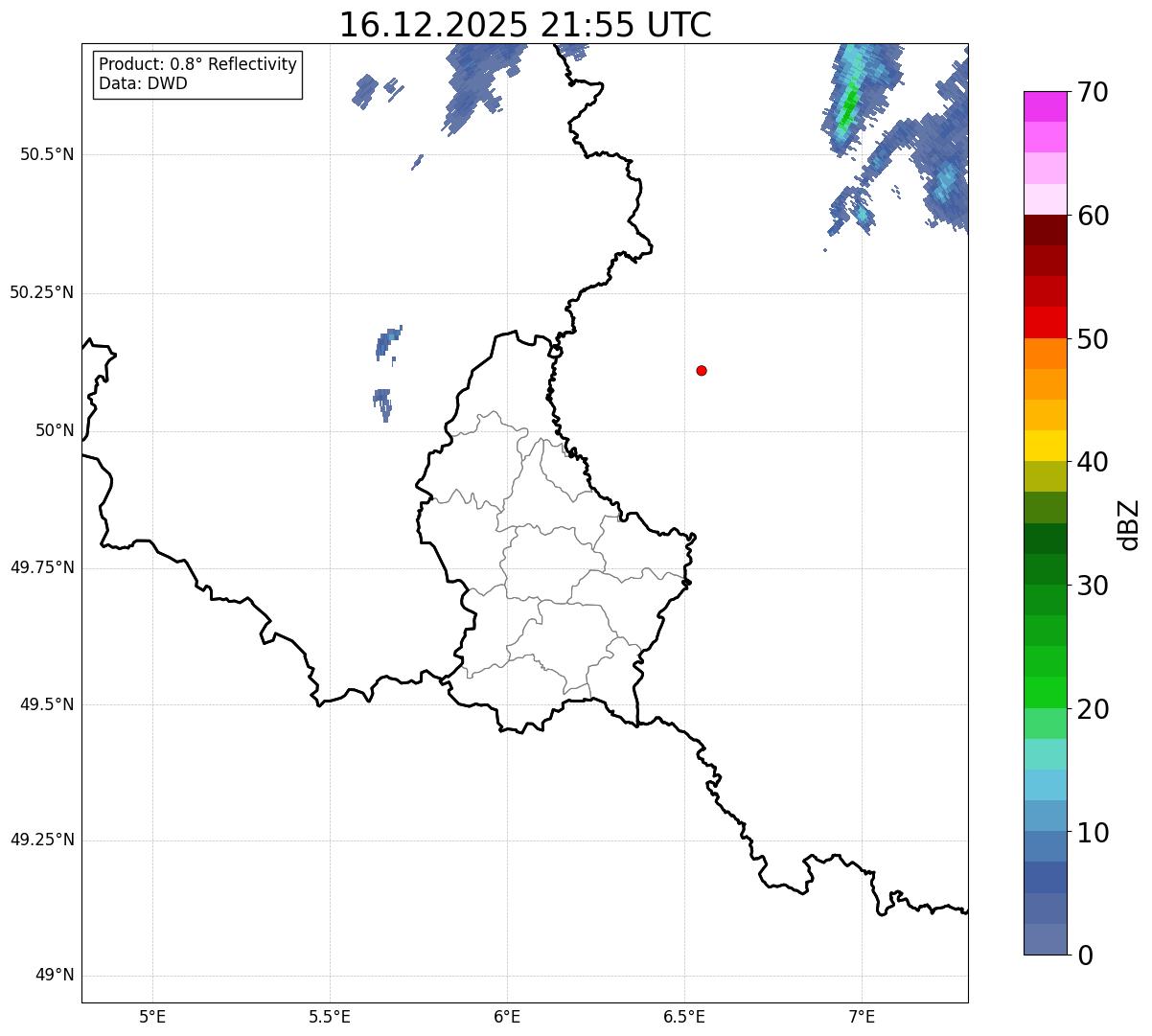Pick the yellow swatch just above 40
Image resolution: width=1152 pixels, height=1036 pixels.
tap(1045, 446)
